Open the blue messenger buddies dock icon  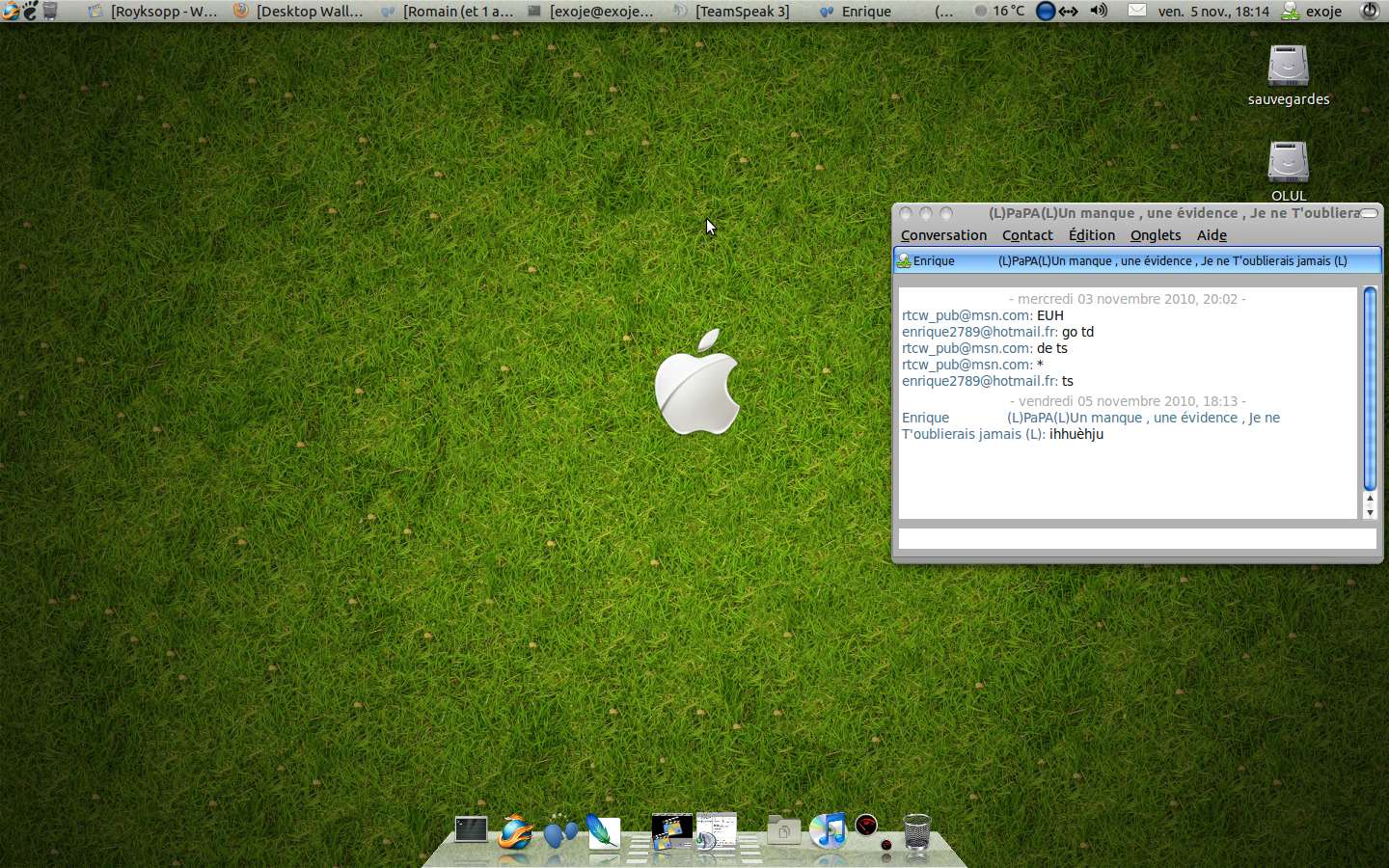[x=559, y=831]
